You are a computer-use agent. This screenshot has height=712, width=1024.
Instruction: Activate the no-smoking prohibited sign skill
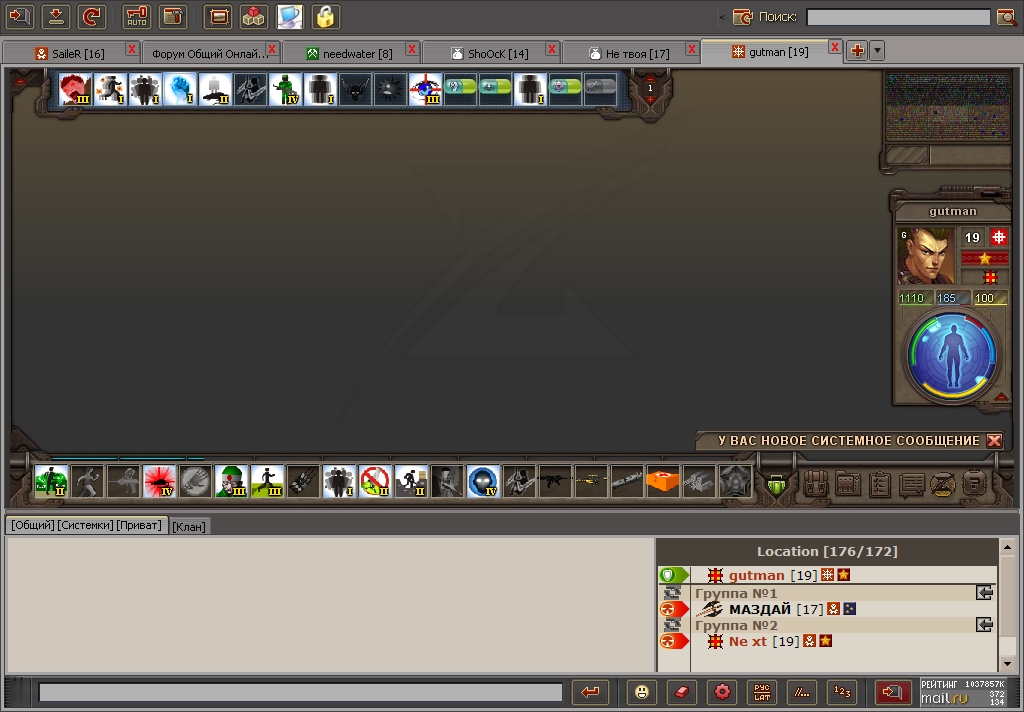(x=374, y=481)
